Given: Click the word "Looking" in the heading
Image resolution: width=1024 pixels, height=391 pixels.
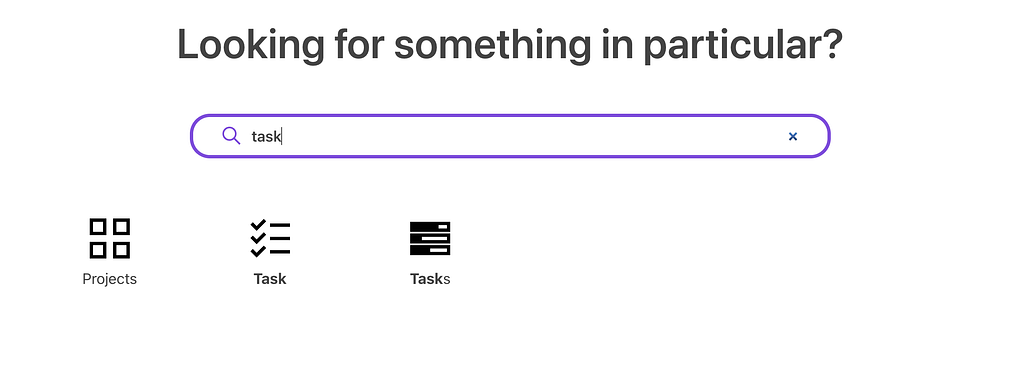Looking at the screenshot, I should click(251, 46).
